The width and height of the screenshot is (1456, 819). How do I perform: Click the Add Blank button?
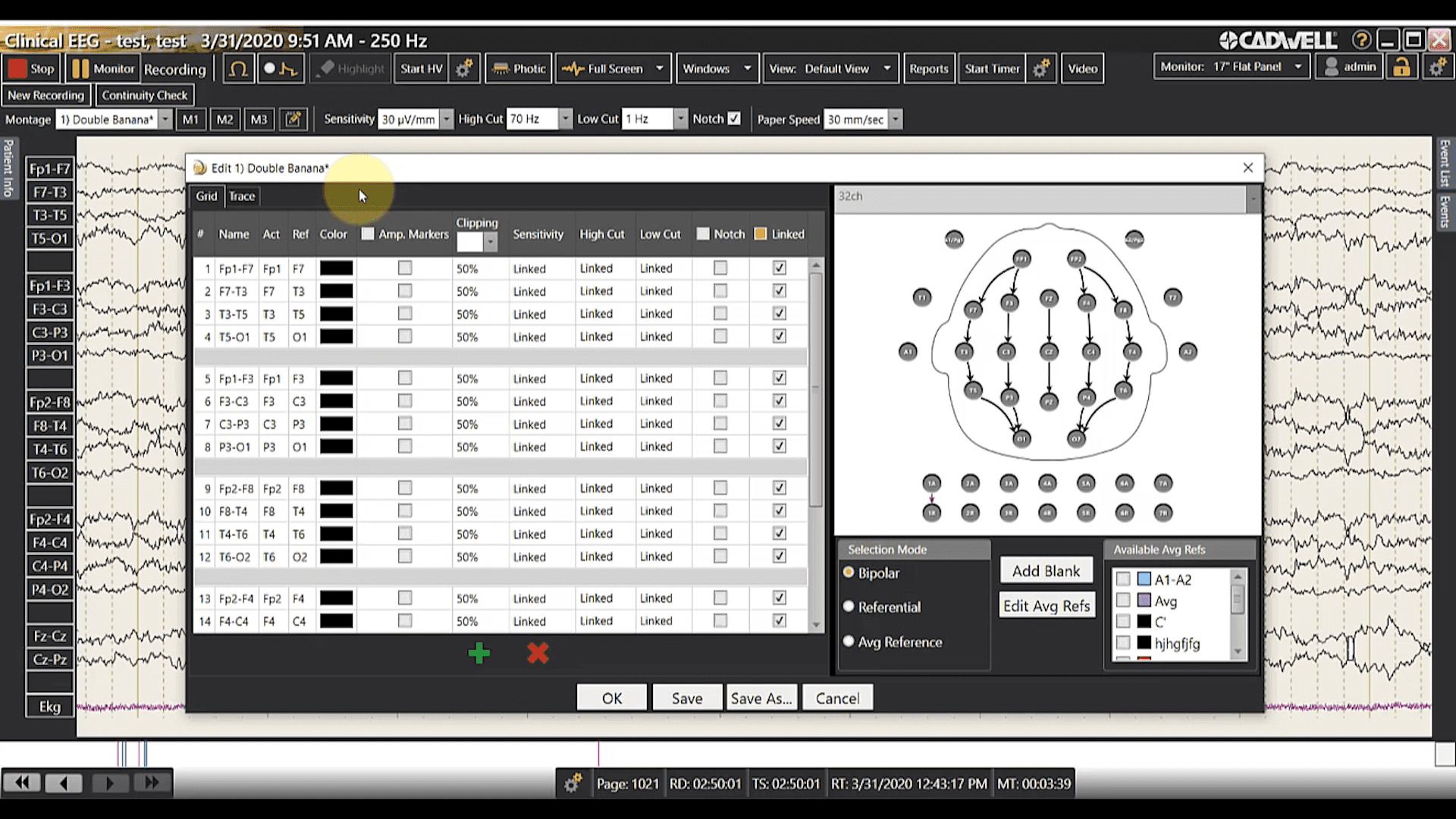point(1046,571)
